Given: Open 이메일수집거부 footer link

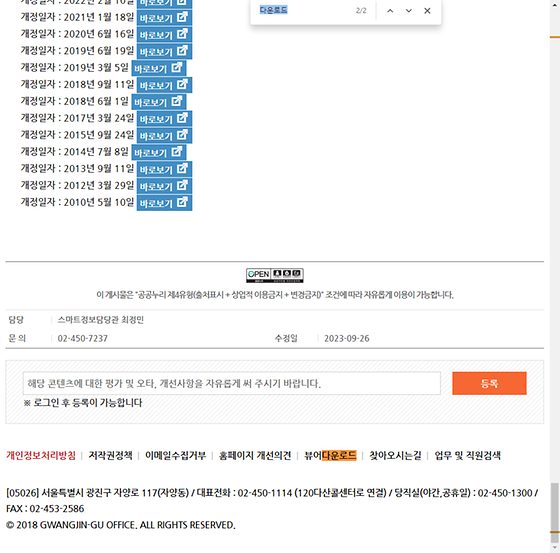Looking at the screenshot, I should pos(175,455).
